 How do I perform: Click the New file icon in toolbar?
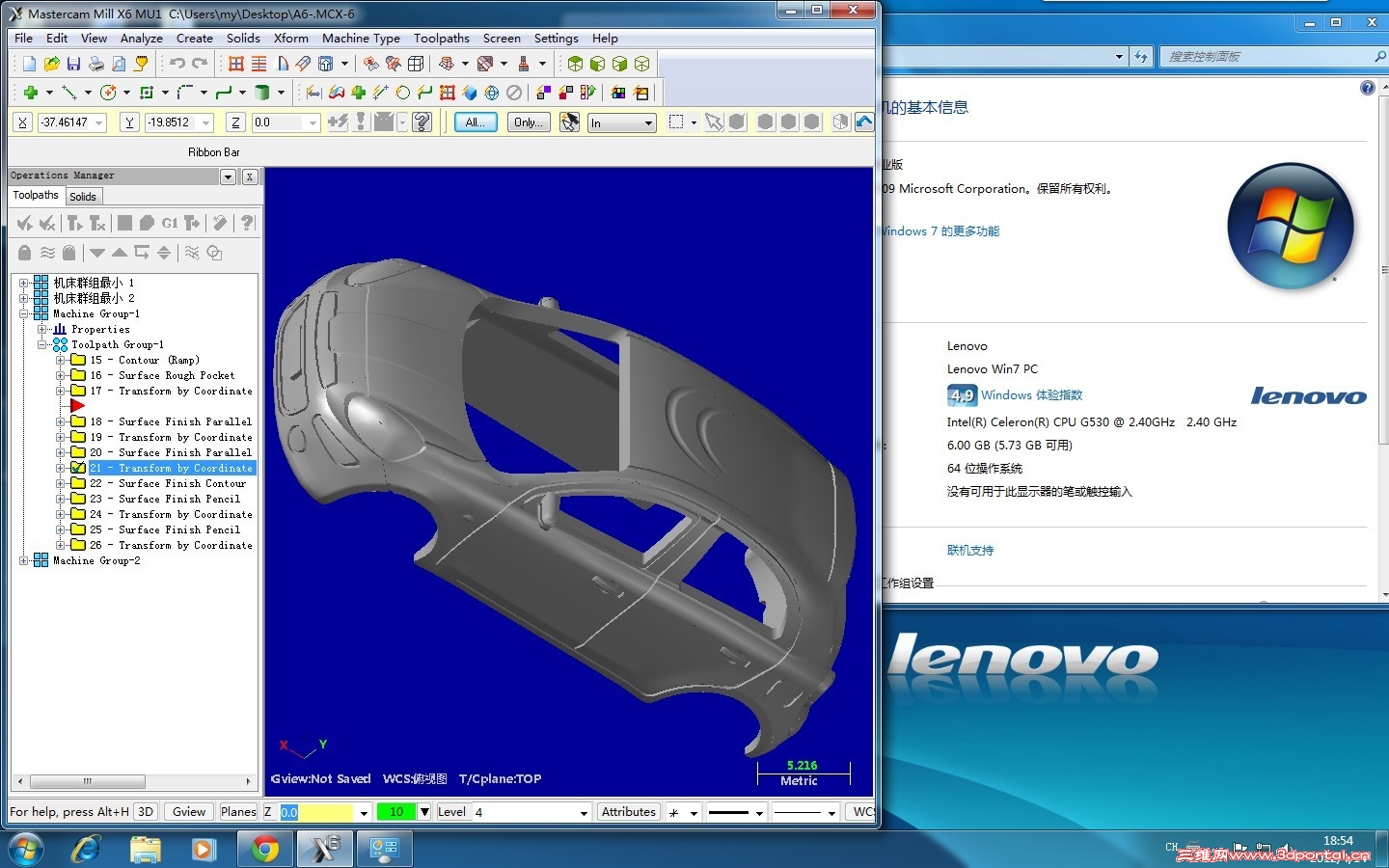click(x=29, y=64)
